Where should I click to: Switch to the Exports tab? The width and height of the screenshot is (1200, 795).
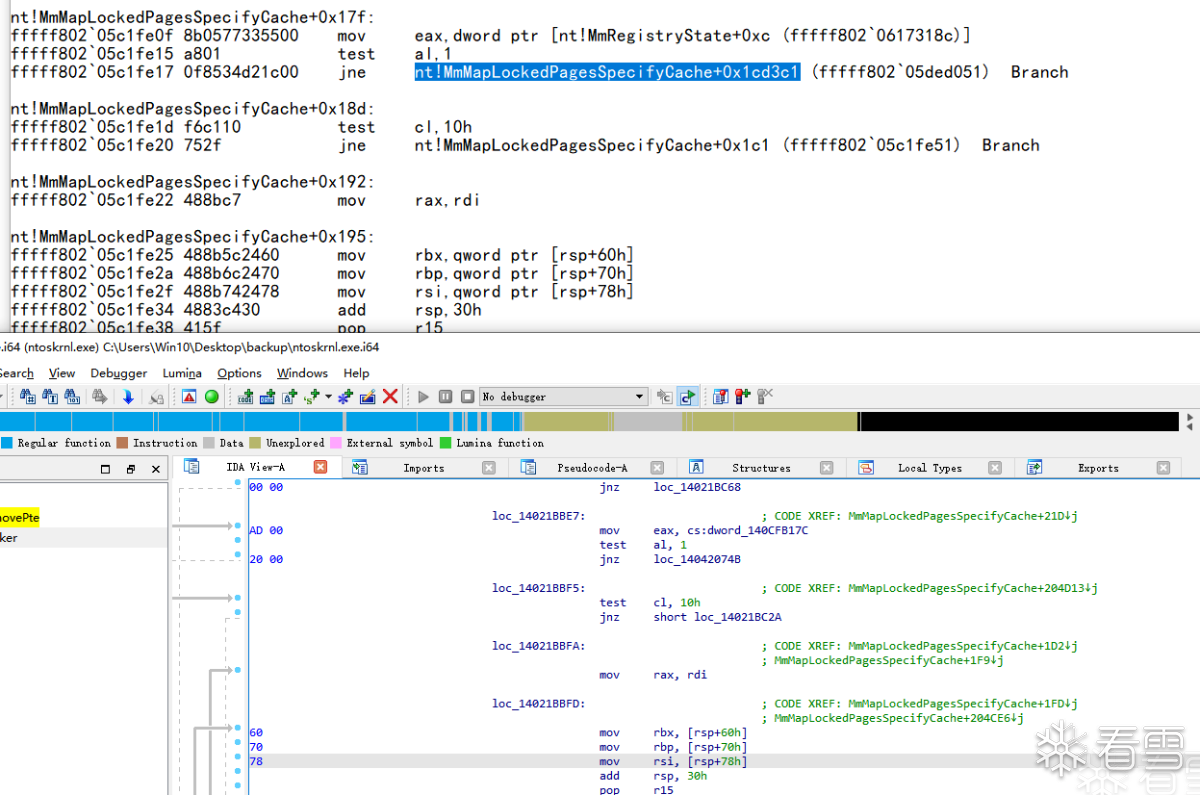click(x=1098, y=467)
